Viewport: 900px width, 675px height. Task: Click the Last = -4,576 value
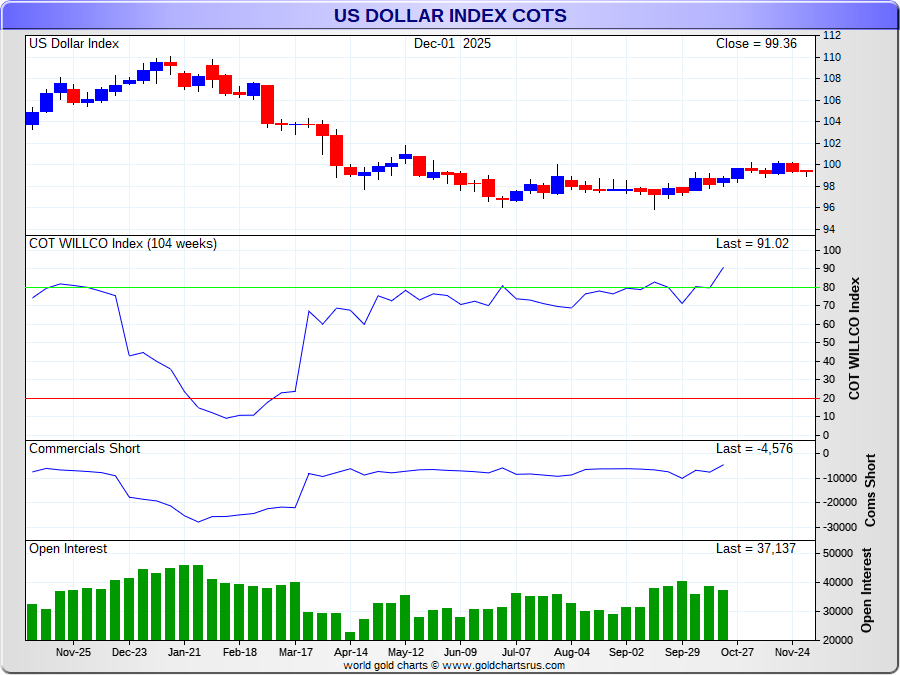click(x=754, y=449)
